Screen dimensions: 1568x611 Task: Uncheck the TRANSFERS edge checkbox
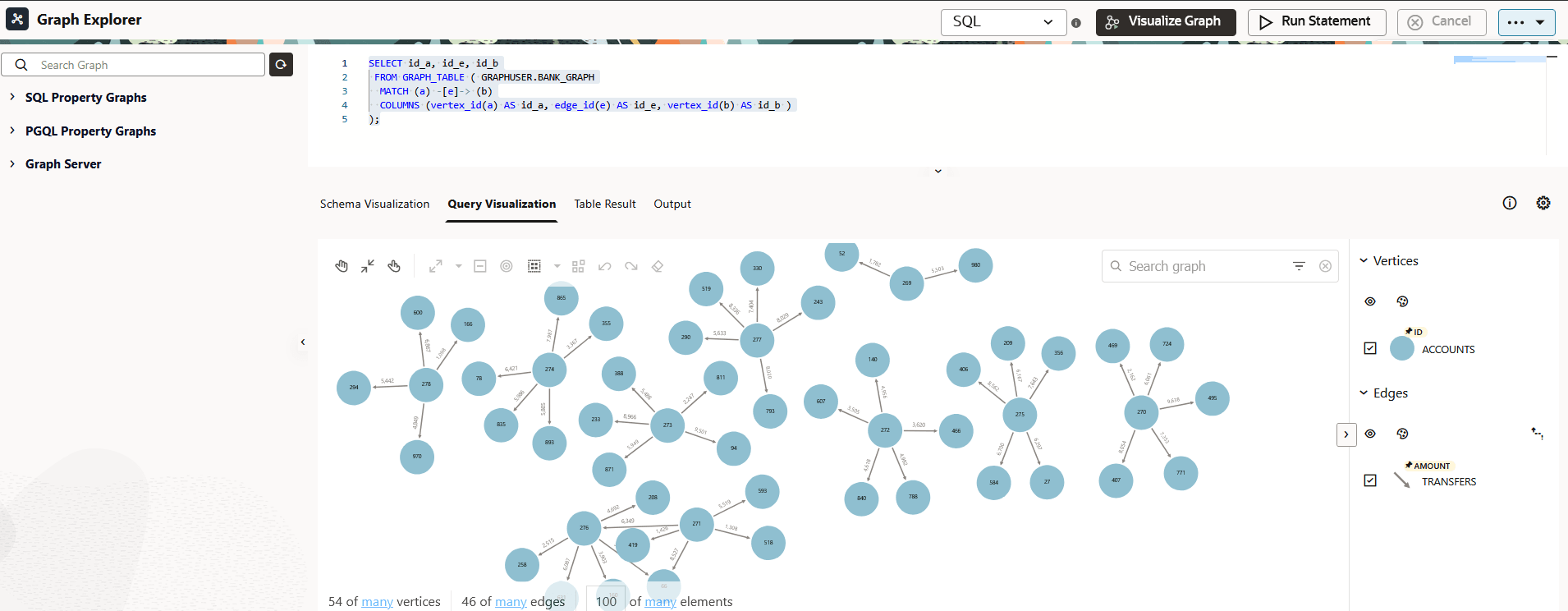pos(1370,480)
